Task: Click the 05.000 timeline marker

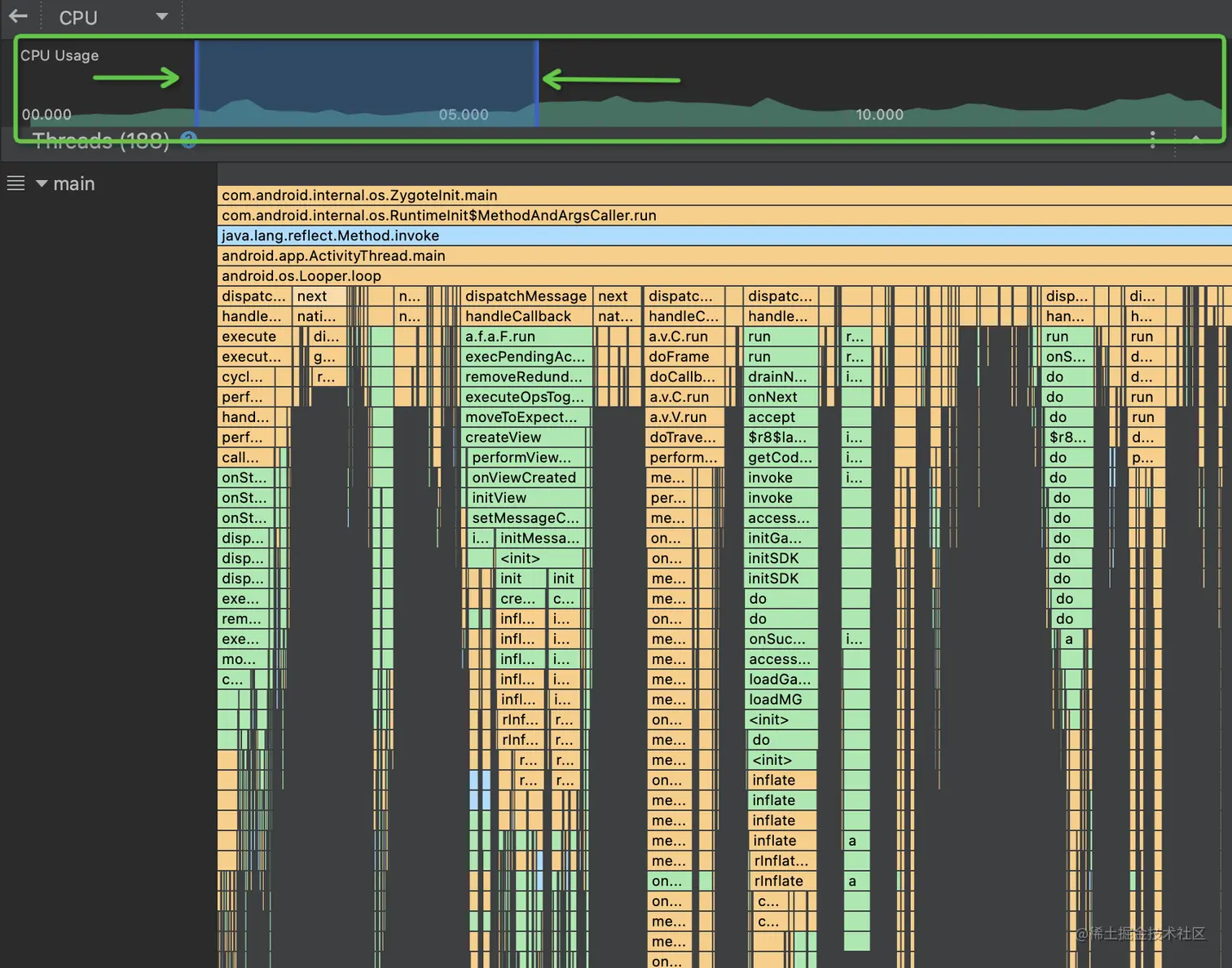Action: tap(464, 114)
